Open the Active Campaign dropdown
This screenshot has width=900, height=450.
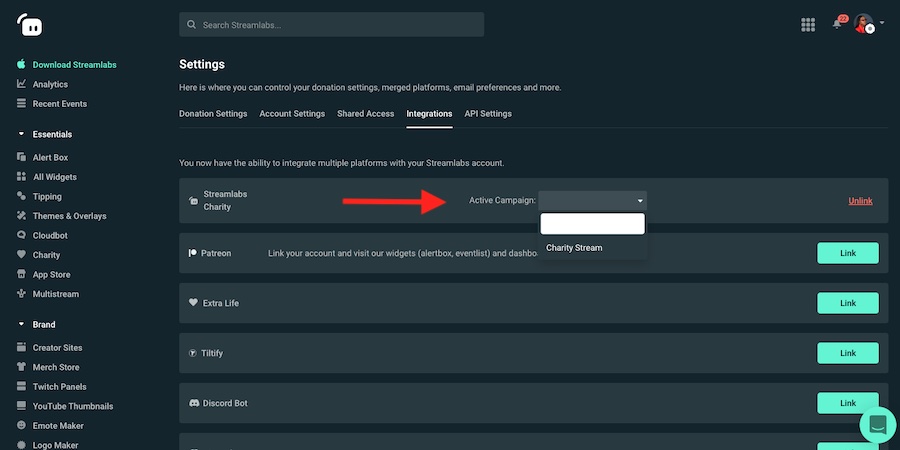(592, 200)
